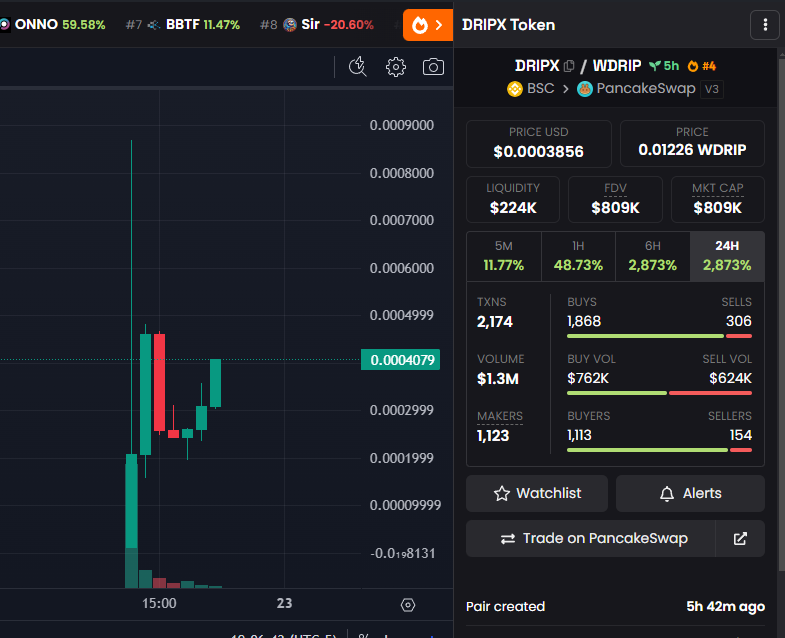Open chart settings gear

(396, 67)
